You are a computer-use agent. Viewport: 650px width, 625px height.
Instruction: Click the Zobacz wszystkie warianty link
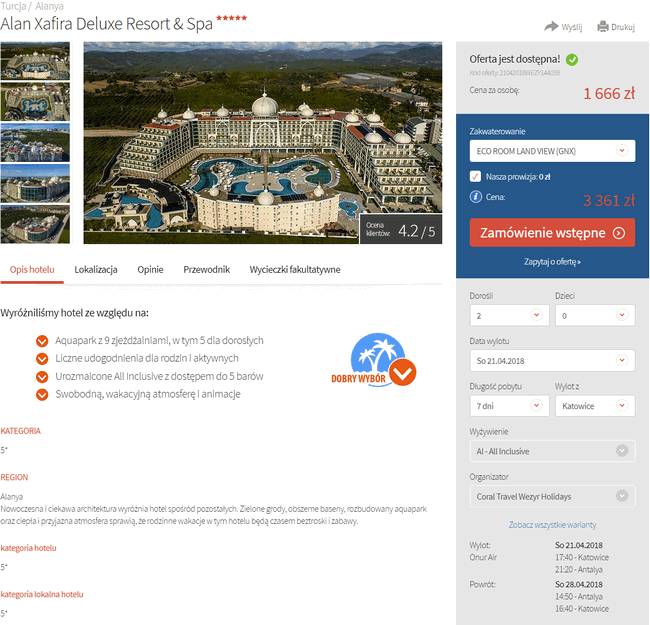[552, 525]
